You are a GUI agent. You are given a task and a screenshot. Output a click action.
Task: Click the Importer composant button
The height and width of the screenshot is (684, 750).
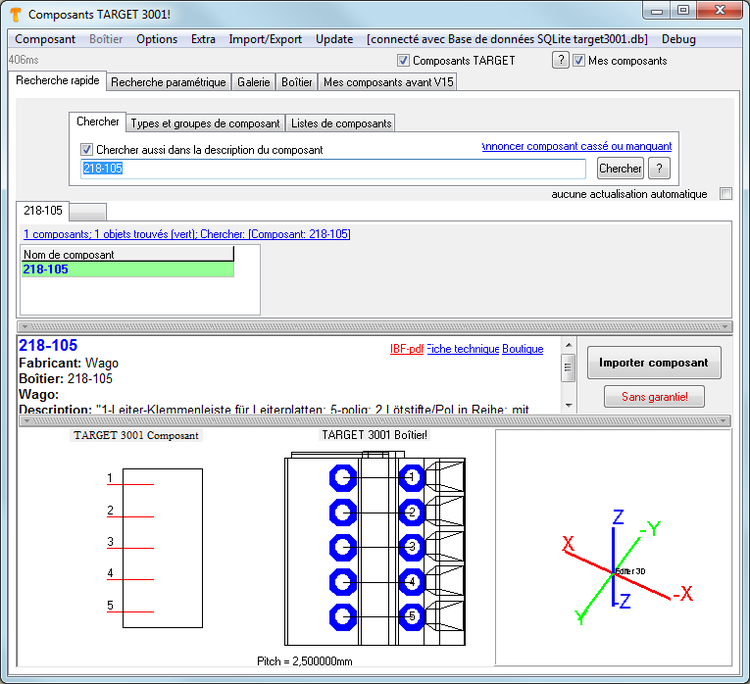(654, 363)
